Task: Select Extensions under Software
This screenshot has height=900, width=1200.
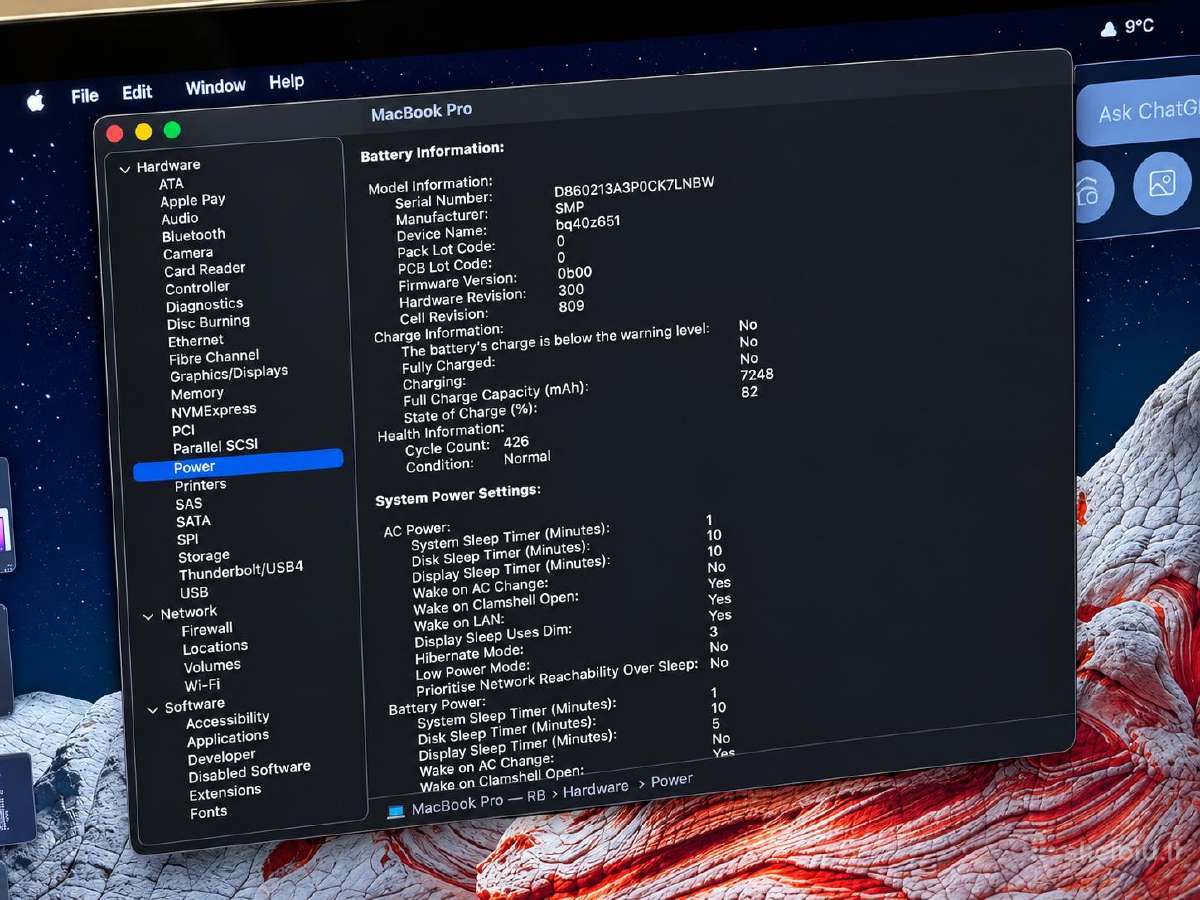Action: point(225,791)
